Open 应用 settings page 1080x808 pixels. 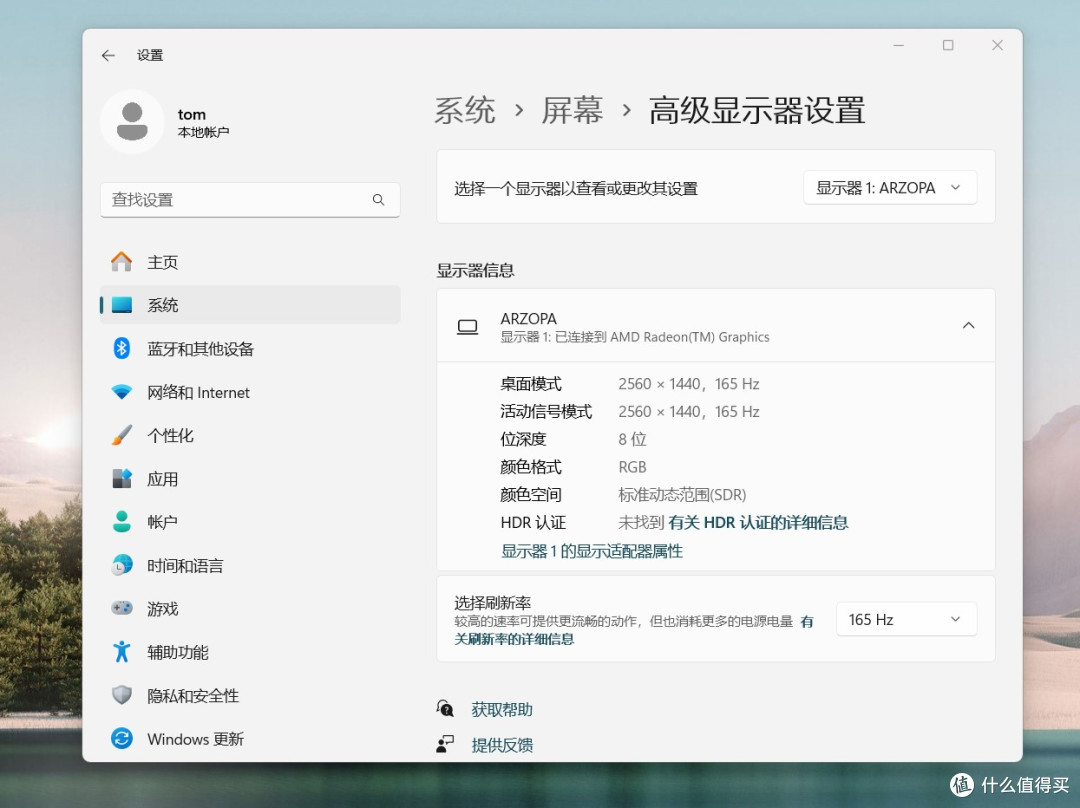click(x=250, y=479)
